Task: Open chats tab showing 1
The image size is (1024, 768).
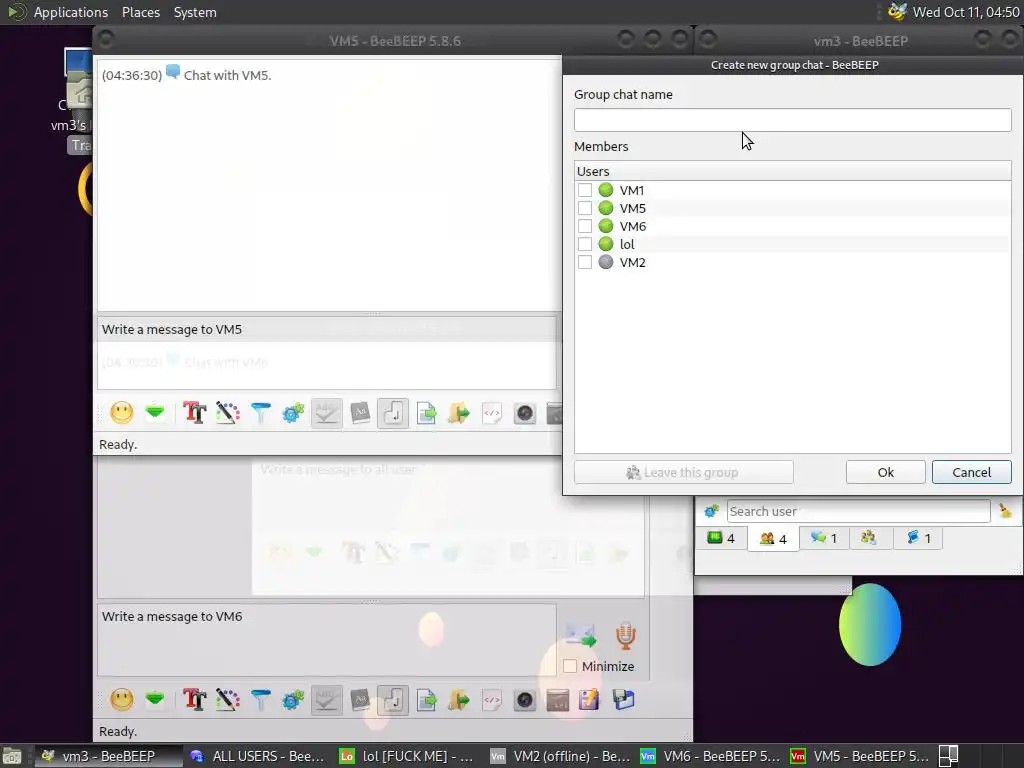Action: point(824,538)
